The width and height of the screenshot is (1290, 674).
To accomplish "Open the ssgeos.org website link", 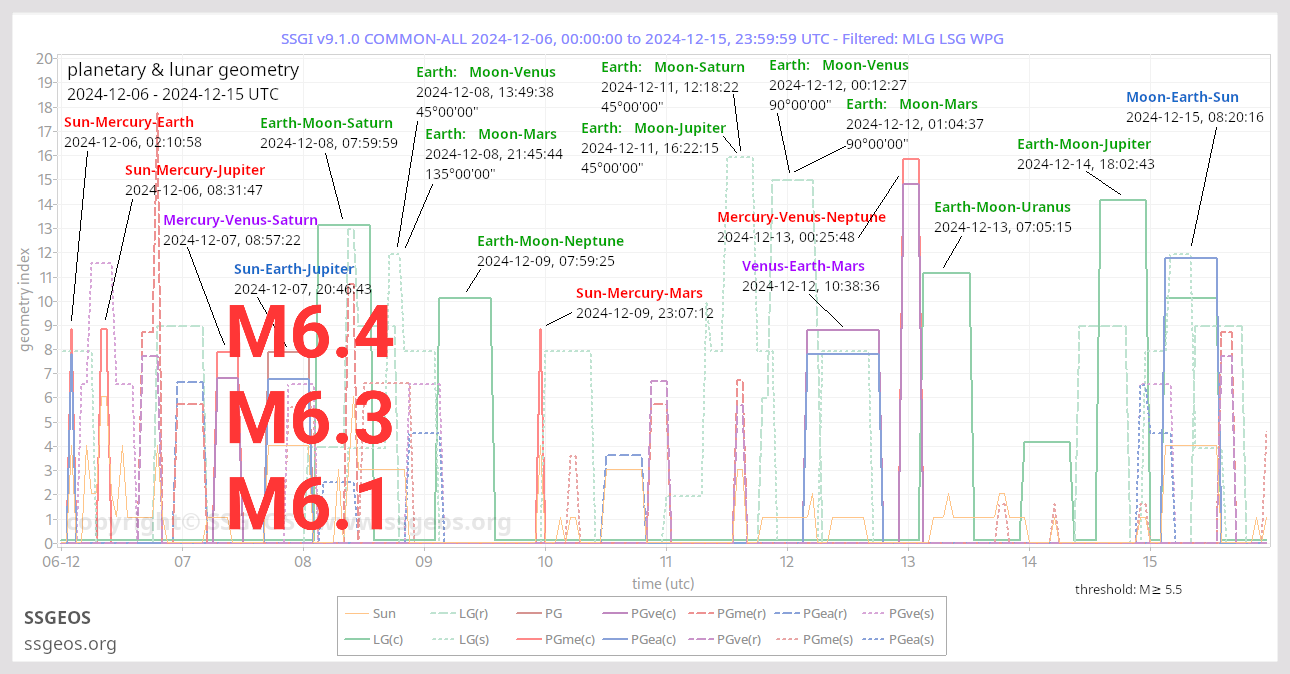I will pos(70,644).
